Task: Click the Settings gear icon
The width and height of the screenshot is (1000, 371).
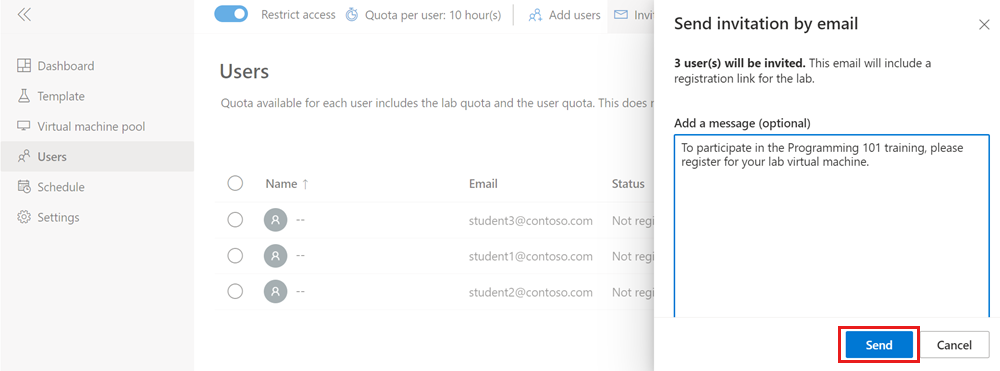Action: point(24,217)
